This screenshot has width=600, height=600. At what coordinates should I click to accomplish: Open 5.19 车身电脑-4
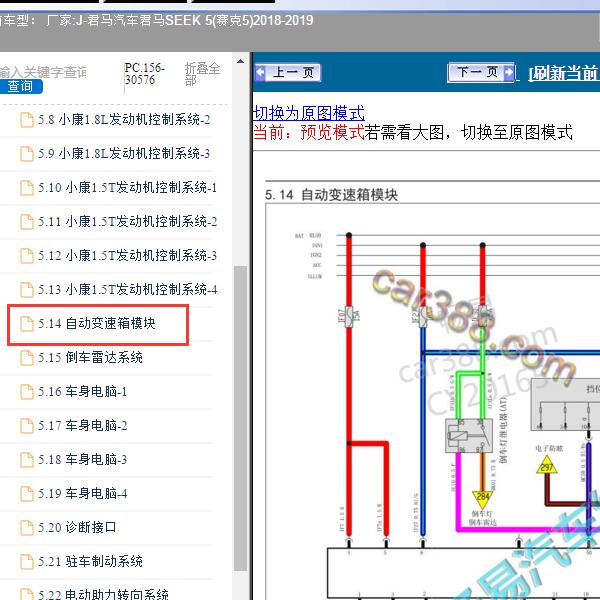(82, 493)
